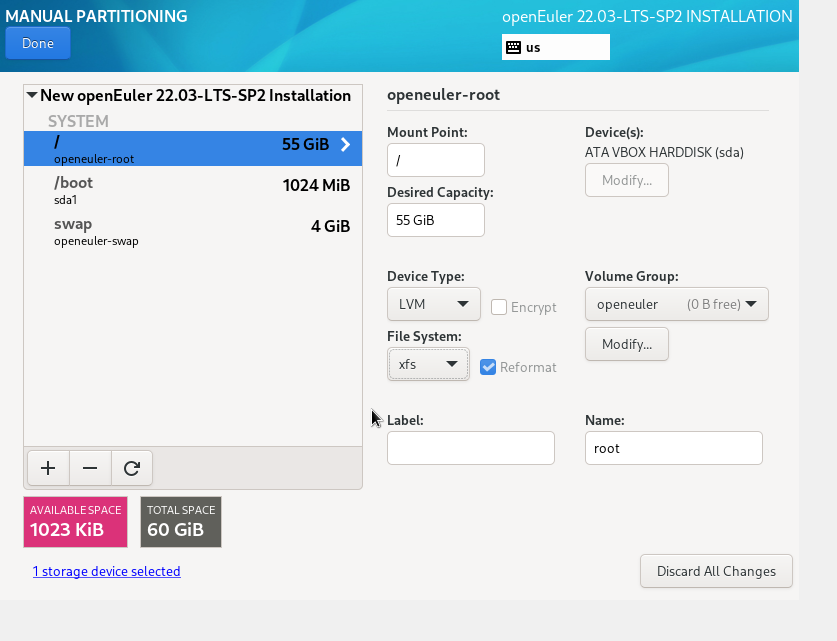Click Modify button under Volume Group
The width and height of the screenshot is (837, 641).
pos(627,344)
